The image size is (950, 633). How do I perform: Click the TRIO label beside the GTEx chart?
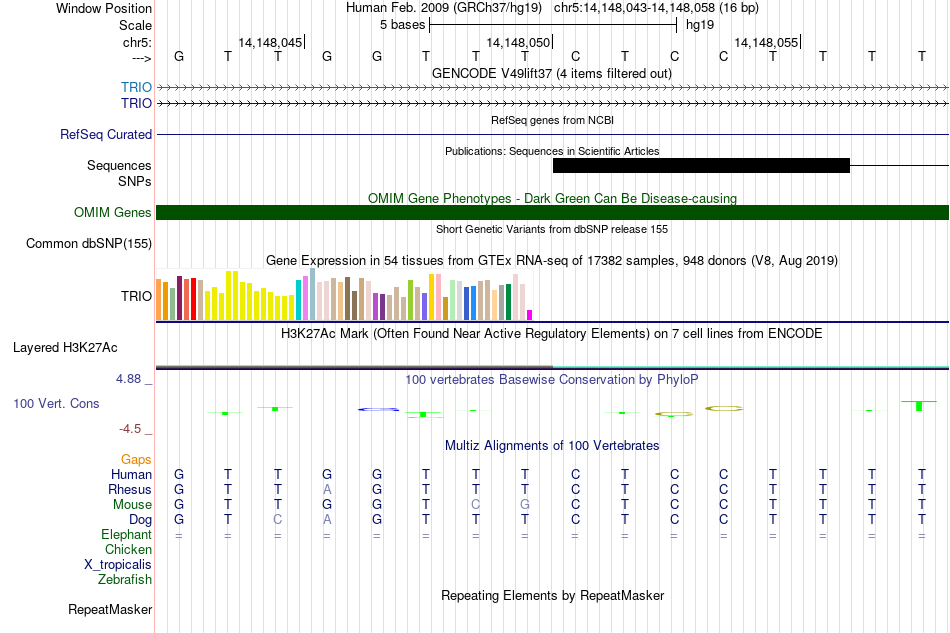pos(136,296)
